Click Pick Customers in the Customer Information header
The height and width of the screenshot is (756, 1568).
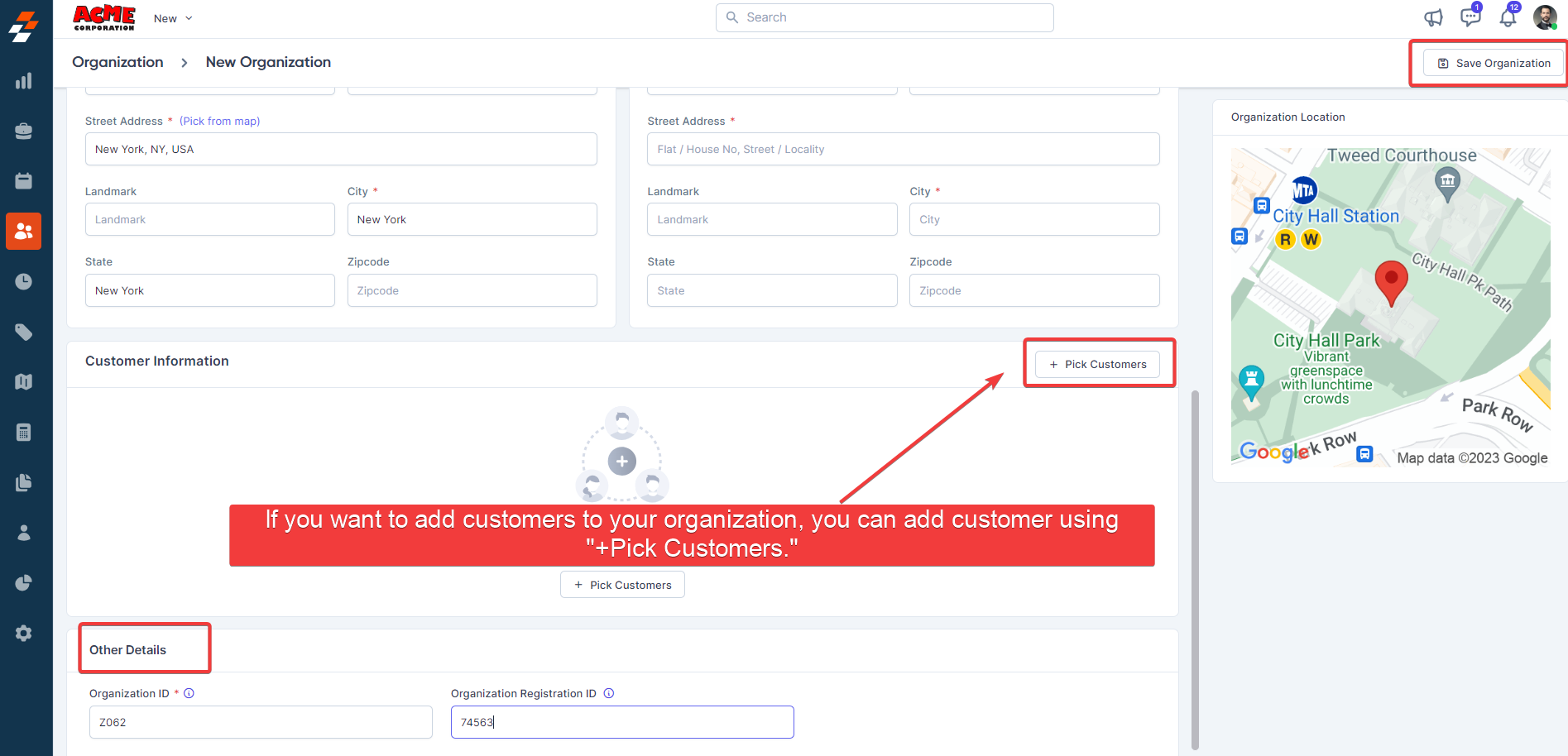[1097, 364]
